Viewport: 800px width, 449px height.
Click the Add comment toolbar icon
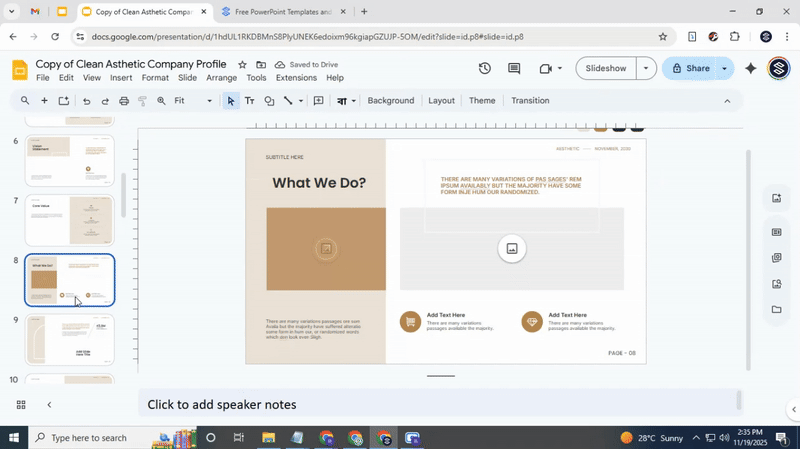point(318,101)
